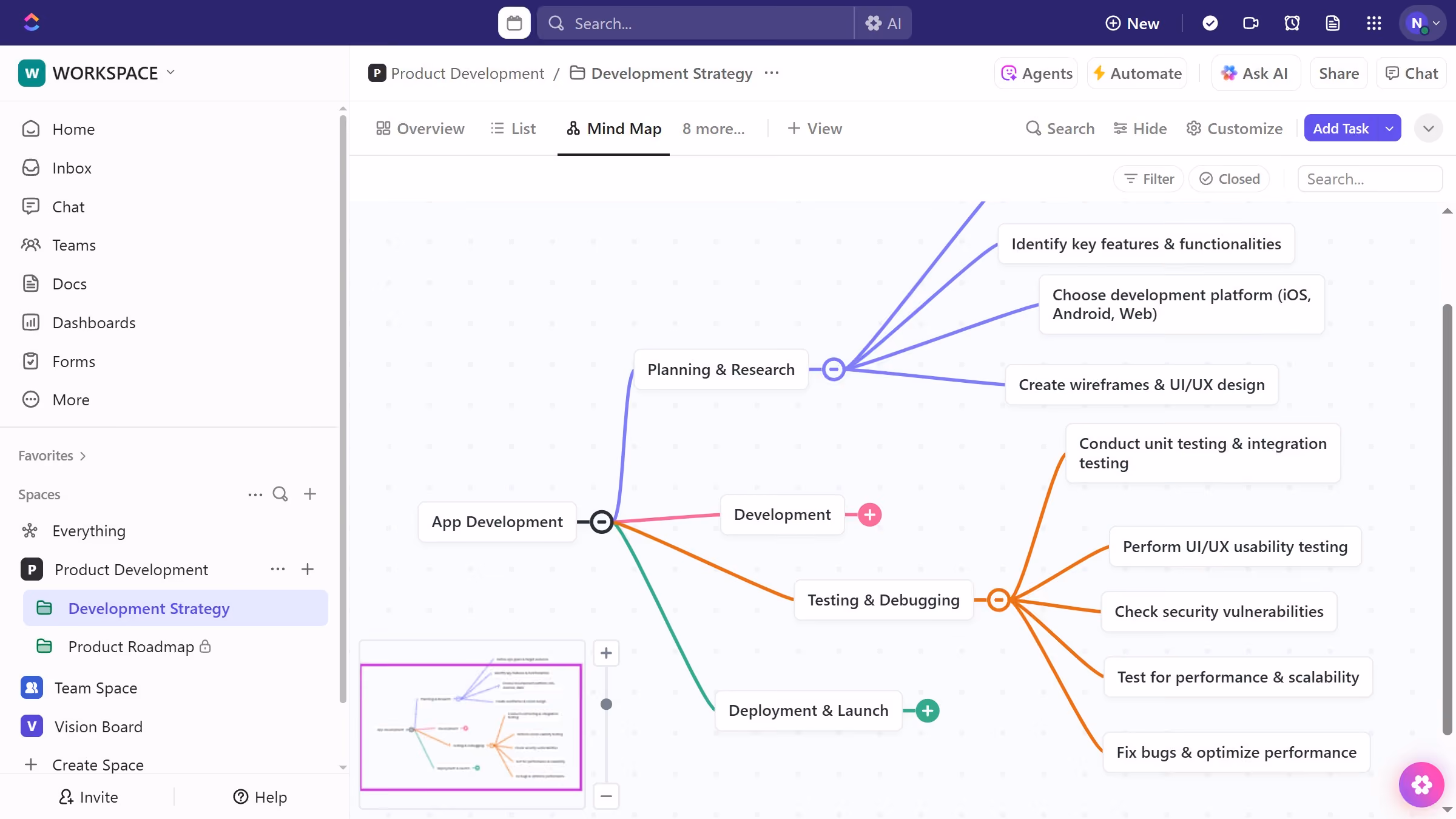Open the alarm clock reminders icon

point(1292,23)
